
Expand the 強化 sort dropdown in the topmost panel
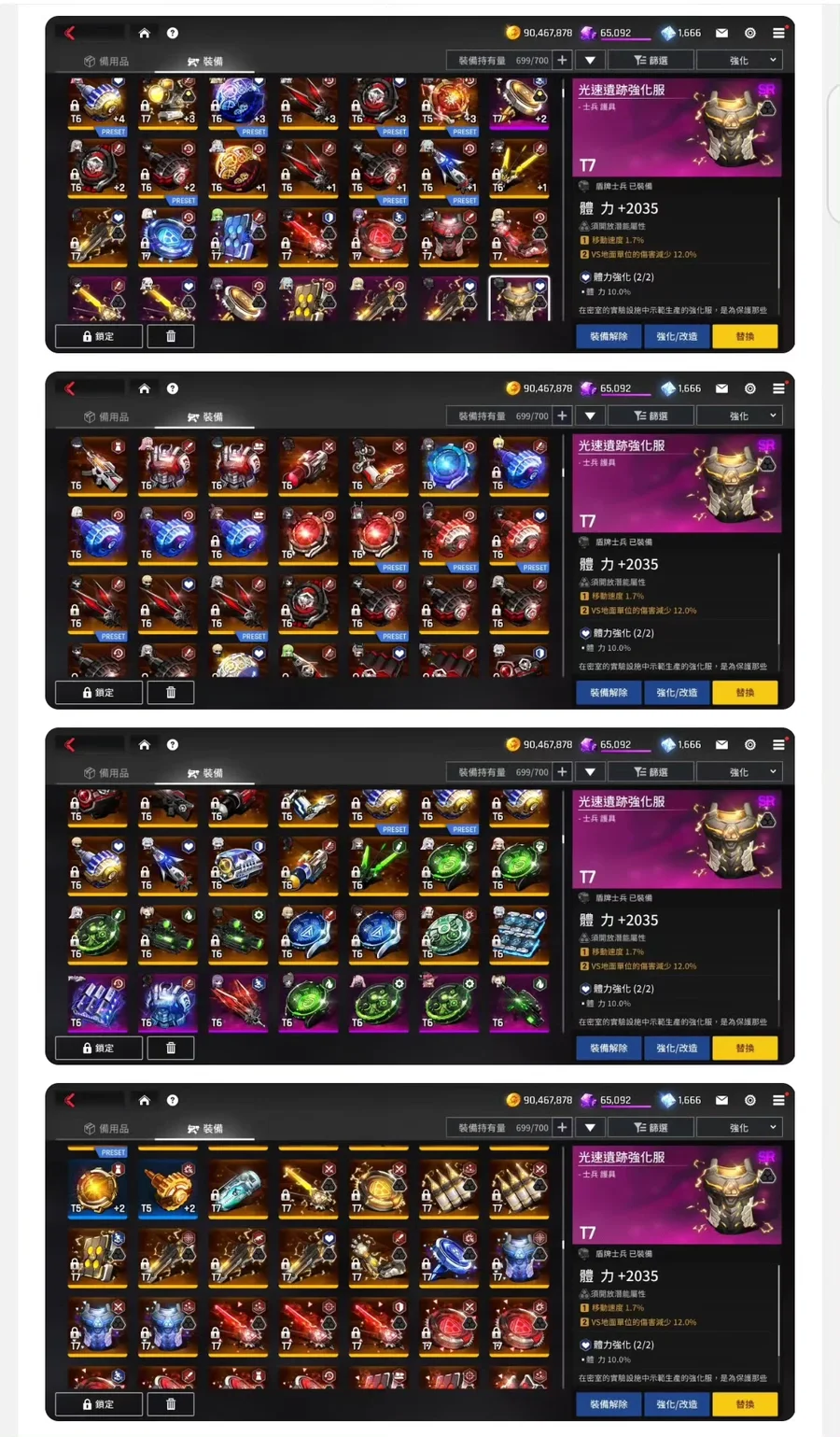(x=739, y=60)
